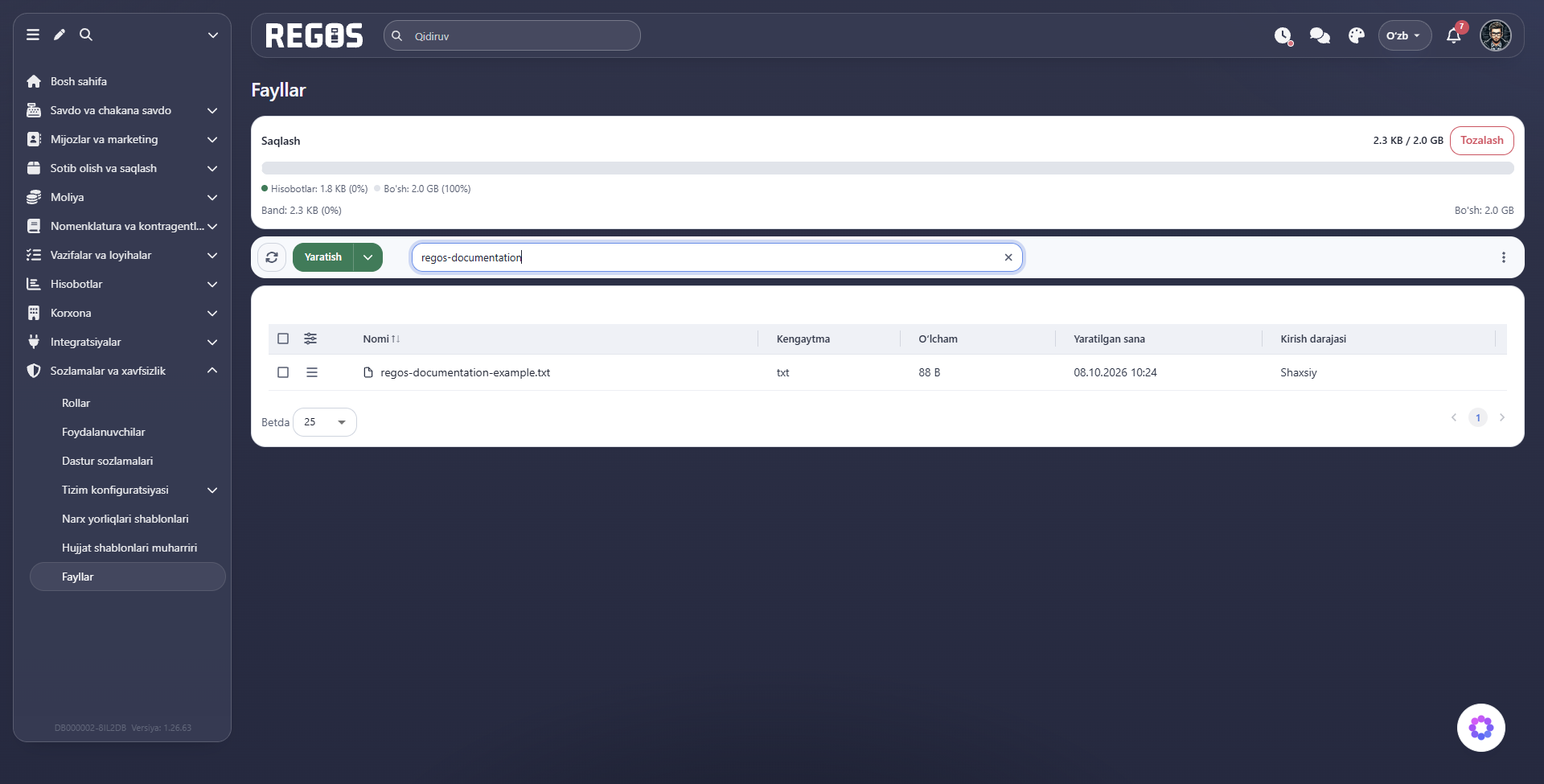Click the refresh file list button

[x=272, y=257]
